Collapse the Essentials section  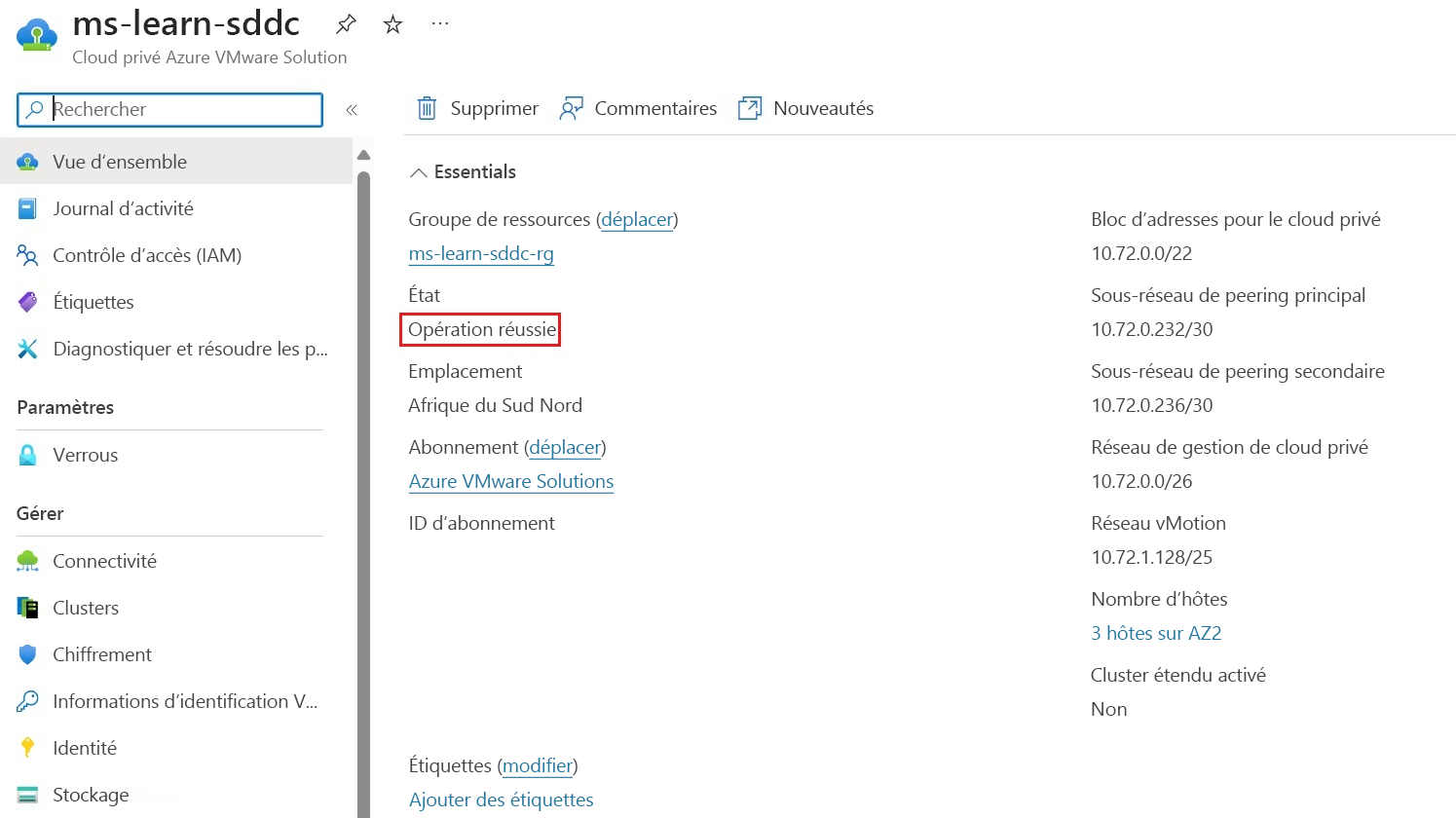tap(419, 171)
